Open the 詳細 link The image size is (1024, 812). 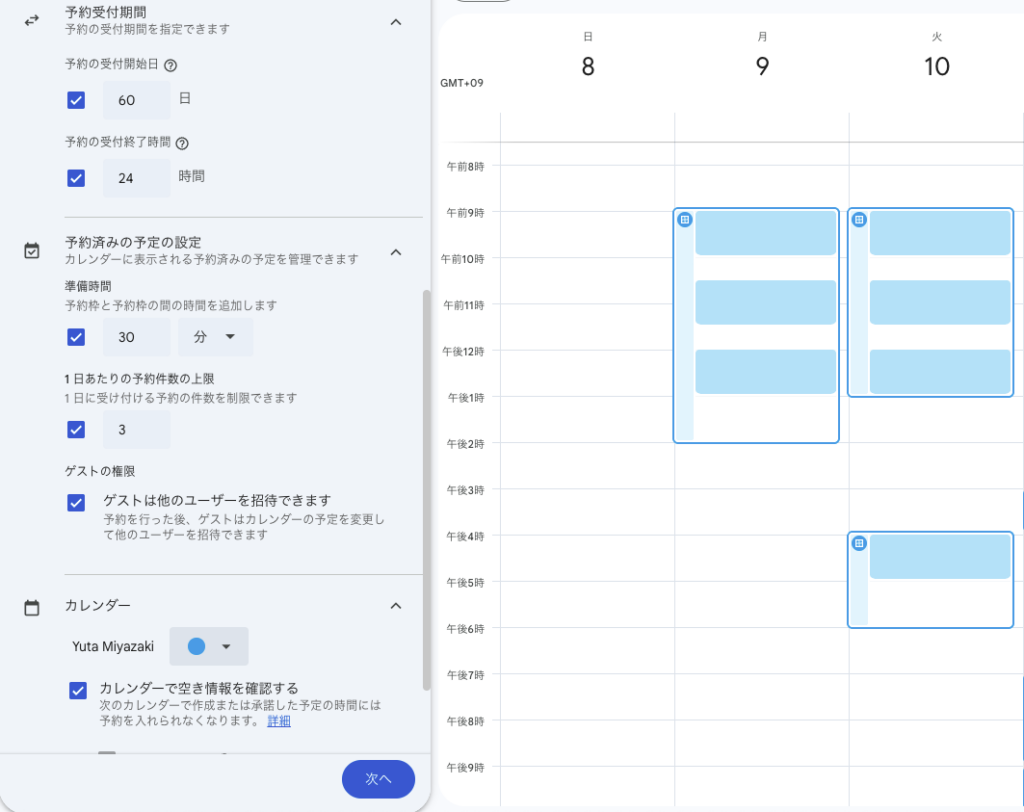[279, 721]
